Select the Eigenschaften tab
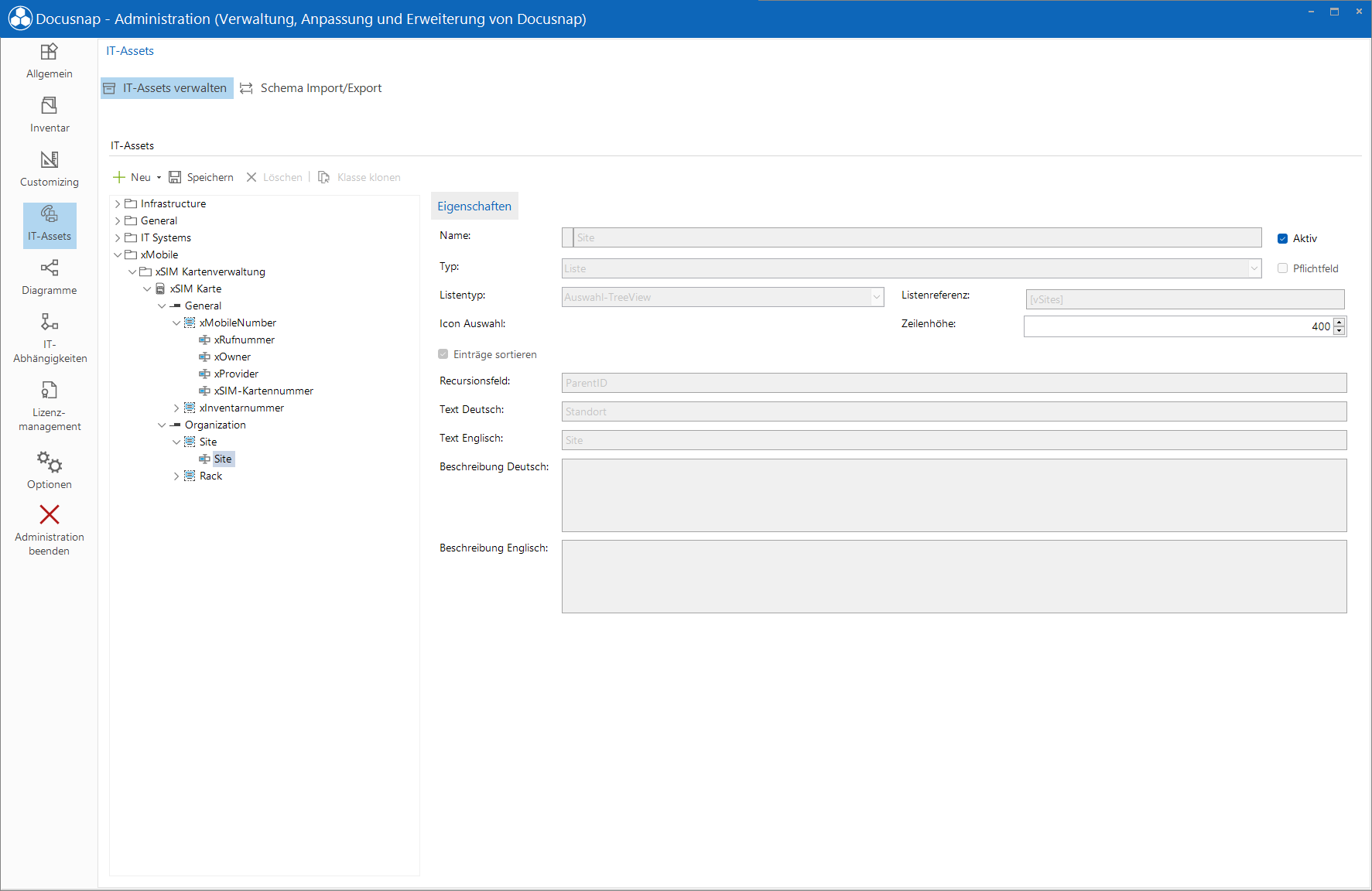This screenshot has width=1372, height=891. coord(474,207)
